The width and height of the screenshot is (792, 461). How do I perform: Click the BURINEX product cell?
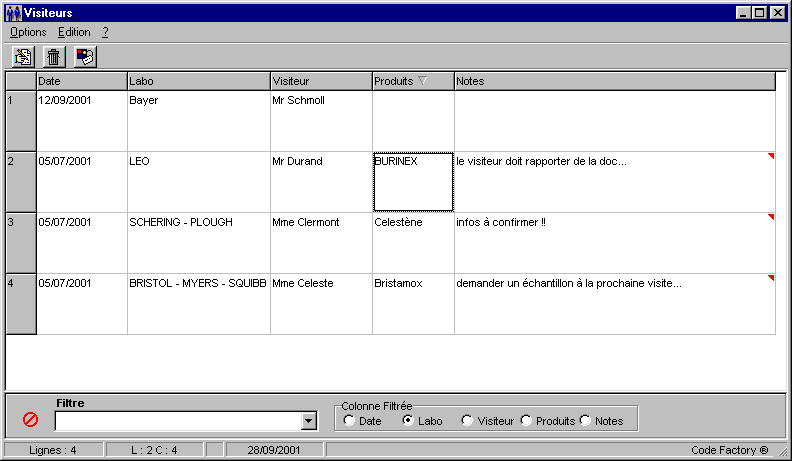(x=413, y=182)
